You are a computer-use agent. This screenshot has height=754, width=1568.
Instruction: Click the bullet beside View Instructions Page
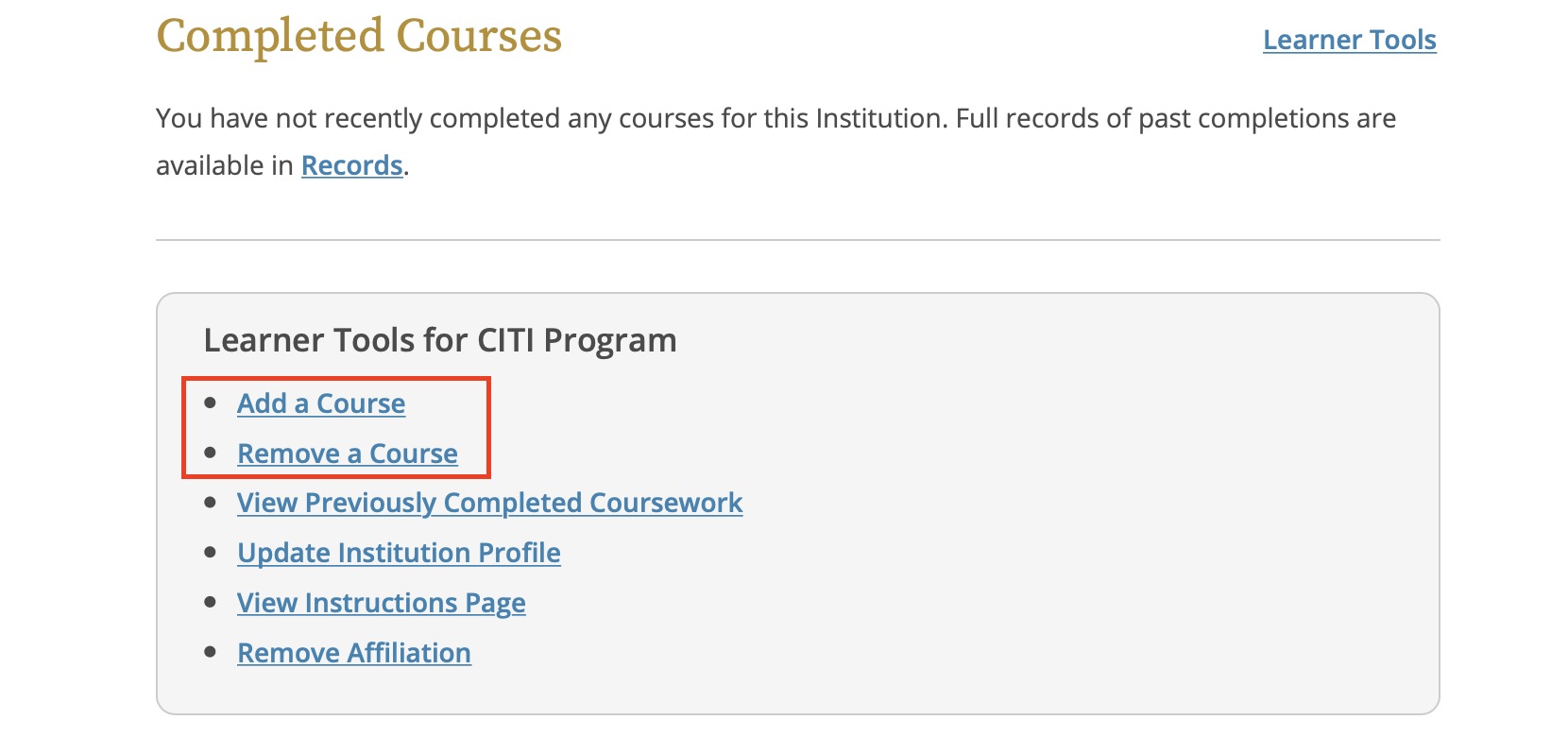(x=212, y=603)
